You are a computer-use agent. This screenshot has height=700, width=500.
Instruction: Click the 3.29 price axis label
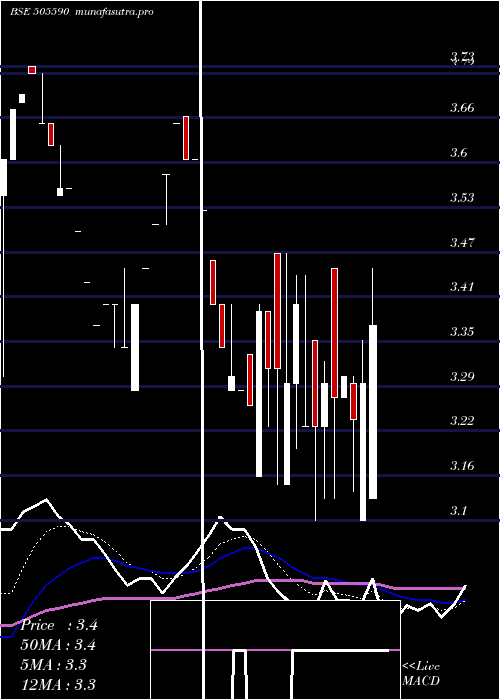pos(462,377)
